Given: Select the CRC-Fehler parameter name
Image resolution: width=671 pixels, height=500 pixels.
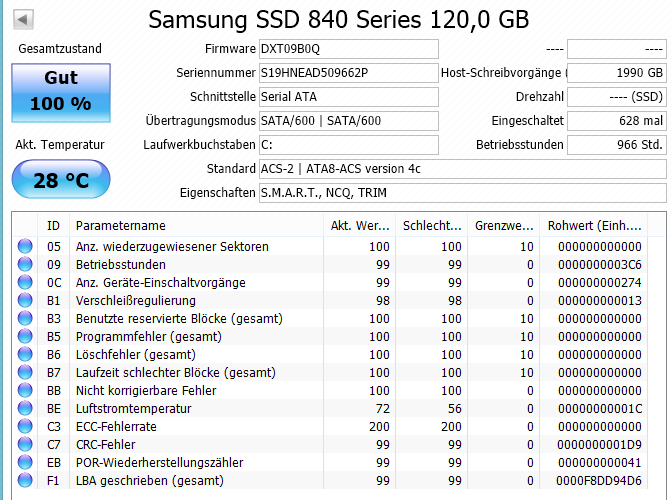Looking at the screenshot, I should click(x=106, y=444).
